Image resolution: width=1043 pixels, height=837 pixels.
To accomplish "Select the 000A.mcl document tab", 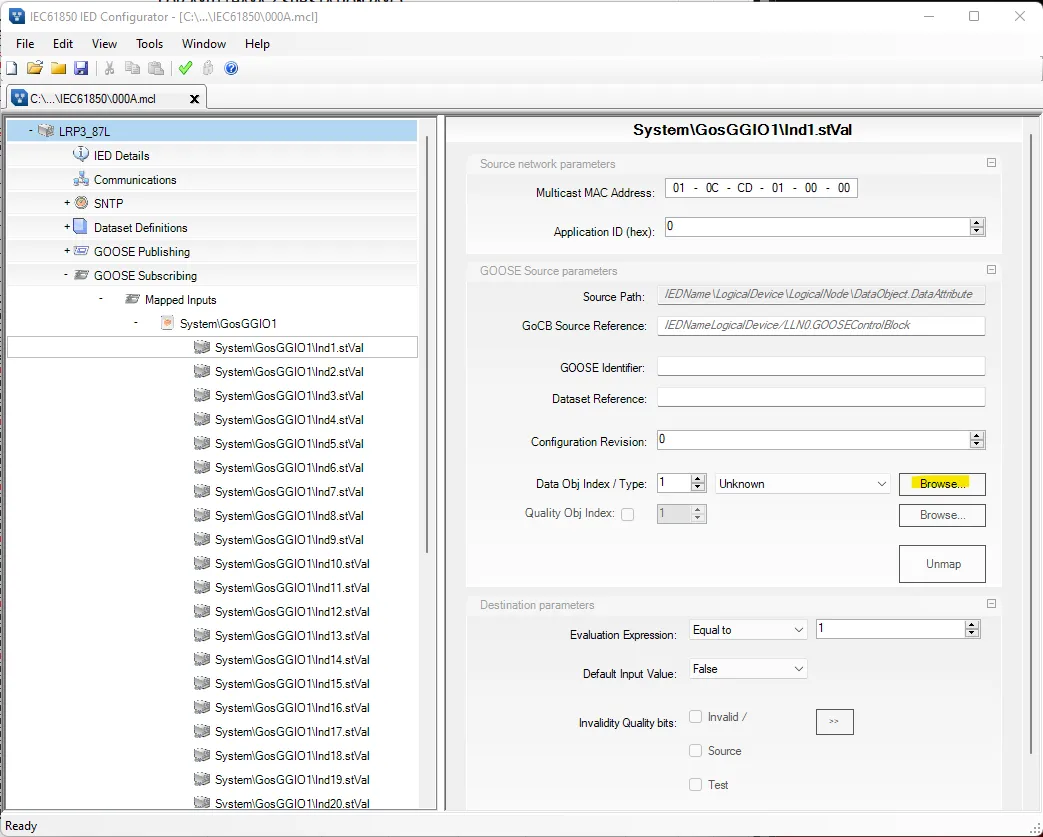I will tap(106, 98).
